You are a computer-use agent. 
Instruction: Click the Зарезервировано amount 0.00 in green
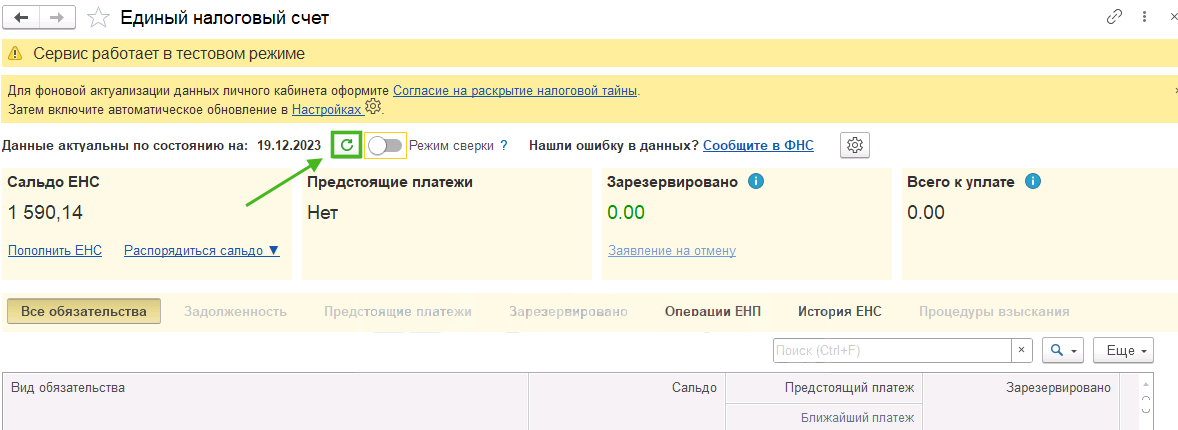tap(627, 213)
